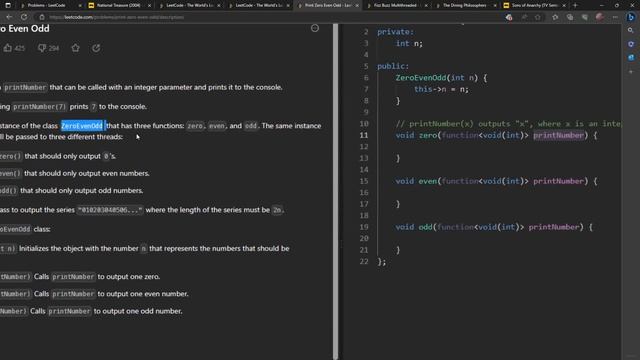The image size is (640, 360).
Task: Close the Dining Philosophers tab
Action: [x=495, y=5]
